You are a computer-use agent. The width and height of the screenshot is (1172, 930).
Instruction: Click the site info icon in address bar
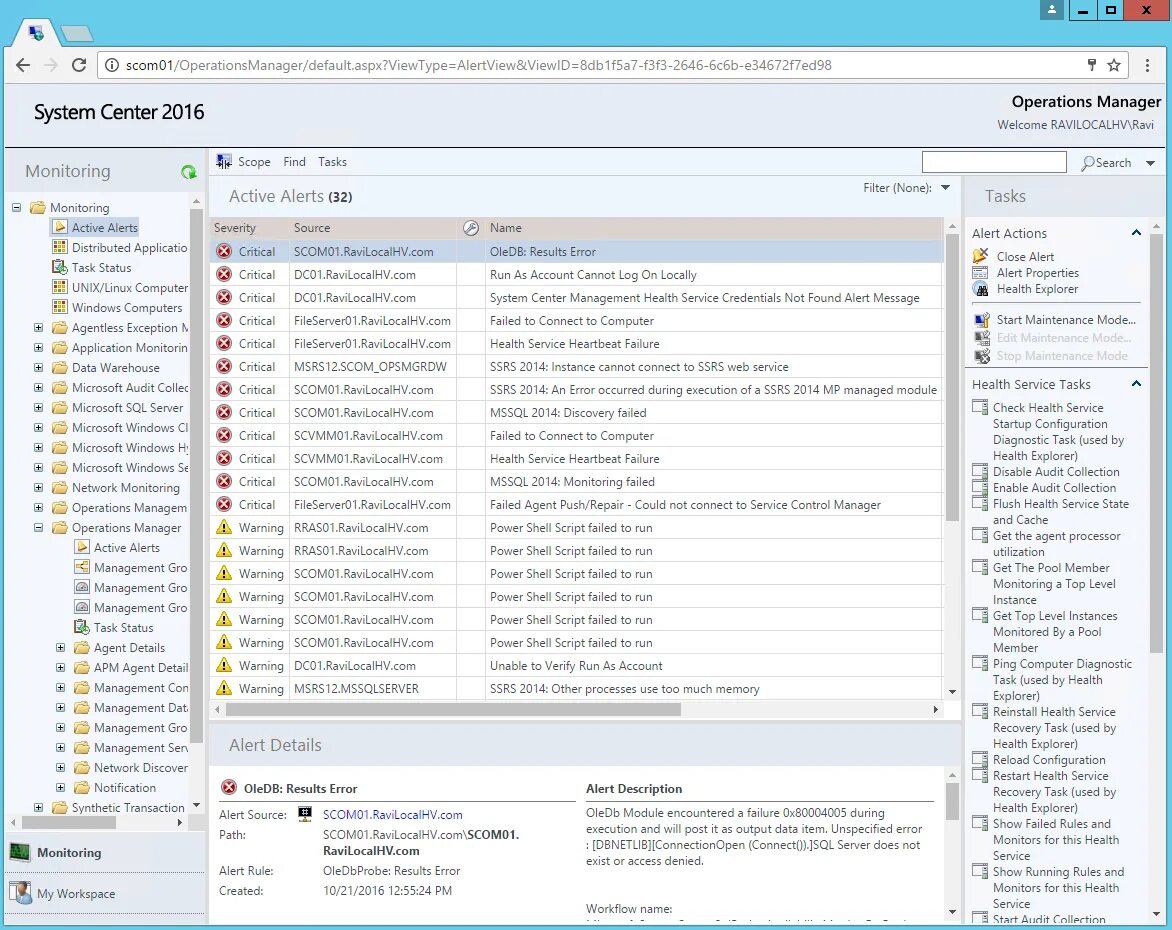click(111, 65)
